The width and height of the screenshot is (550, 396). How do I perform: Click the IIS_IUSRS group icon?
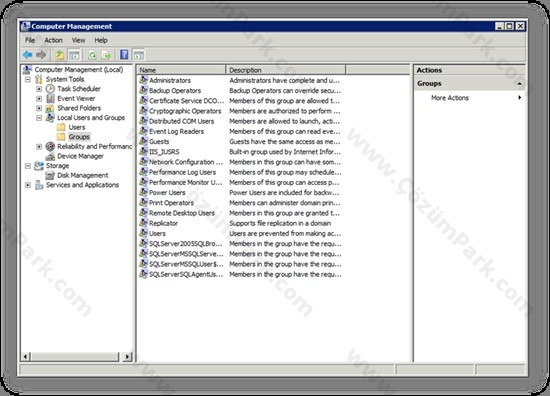click(143, 151)
